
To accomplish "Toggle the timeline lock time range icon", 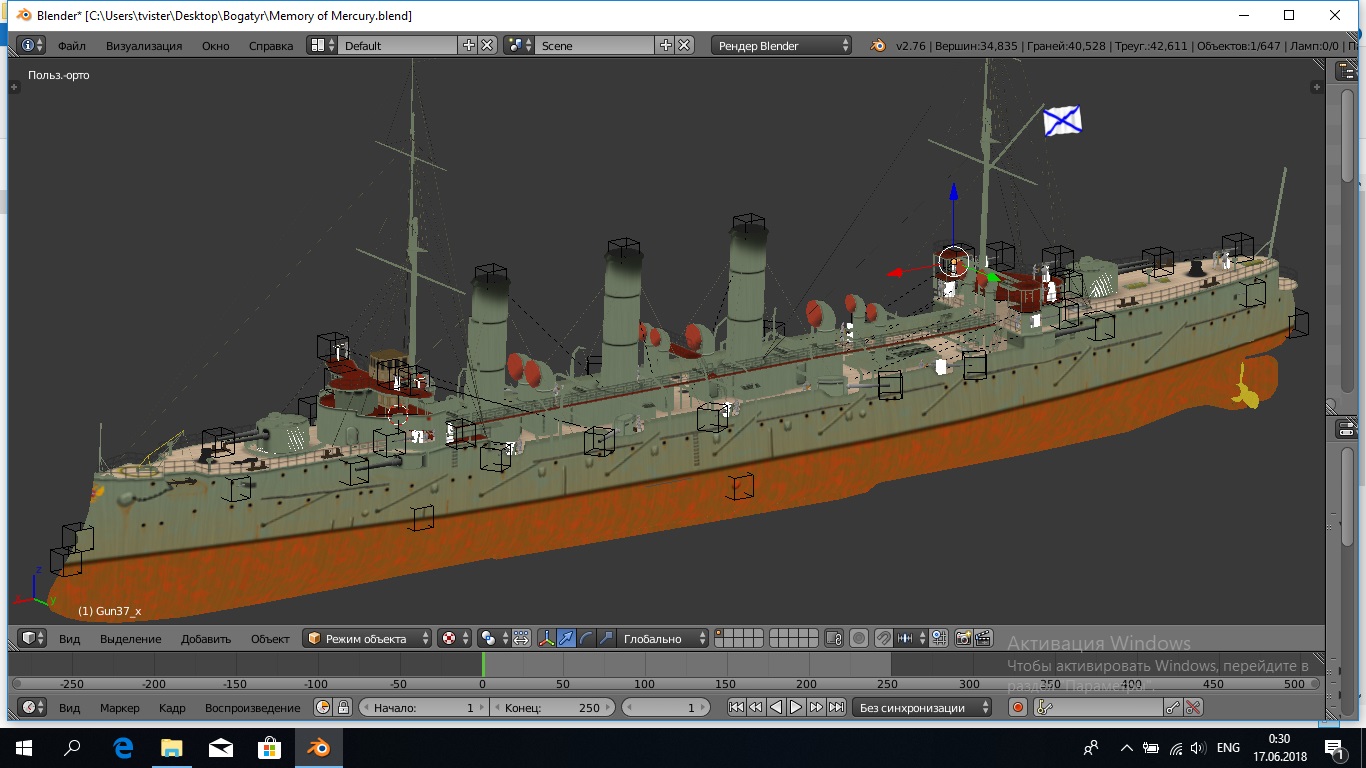I will point(343,707).
